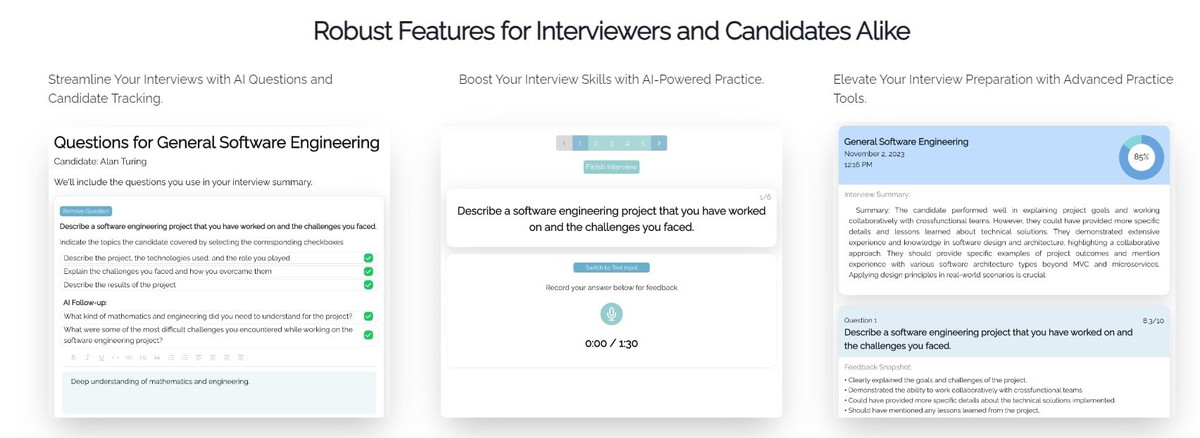Jump to question 3 in pagination
The height and width of the screenshot is (438, 1200).
[612, 143]
